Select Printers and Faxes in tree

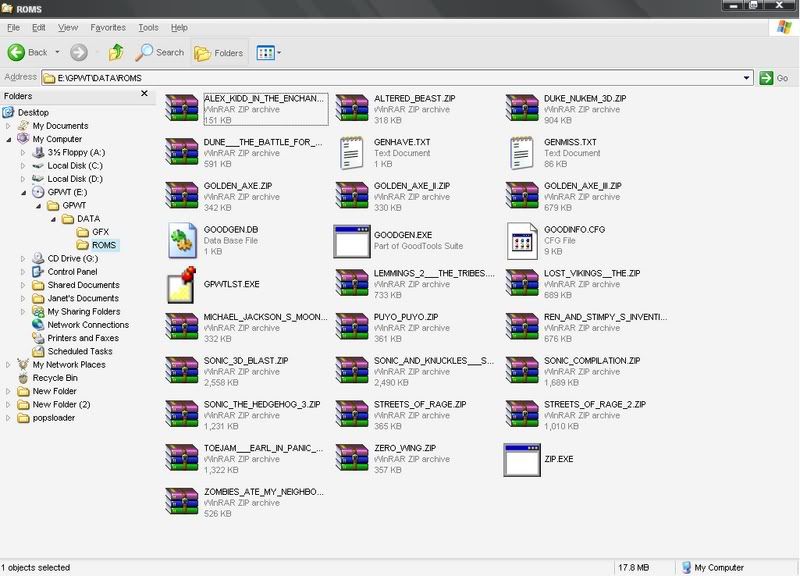[x=75, y=338]
